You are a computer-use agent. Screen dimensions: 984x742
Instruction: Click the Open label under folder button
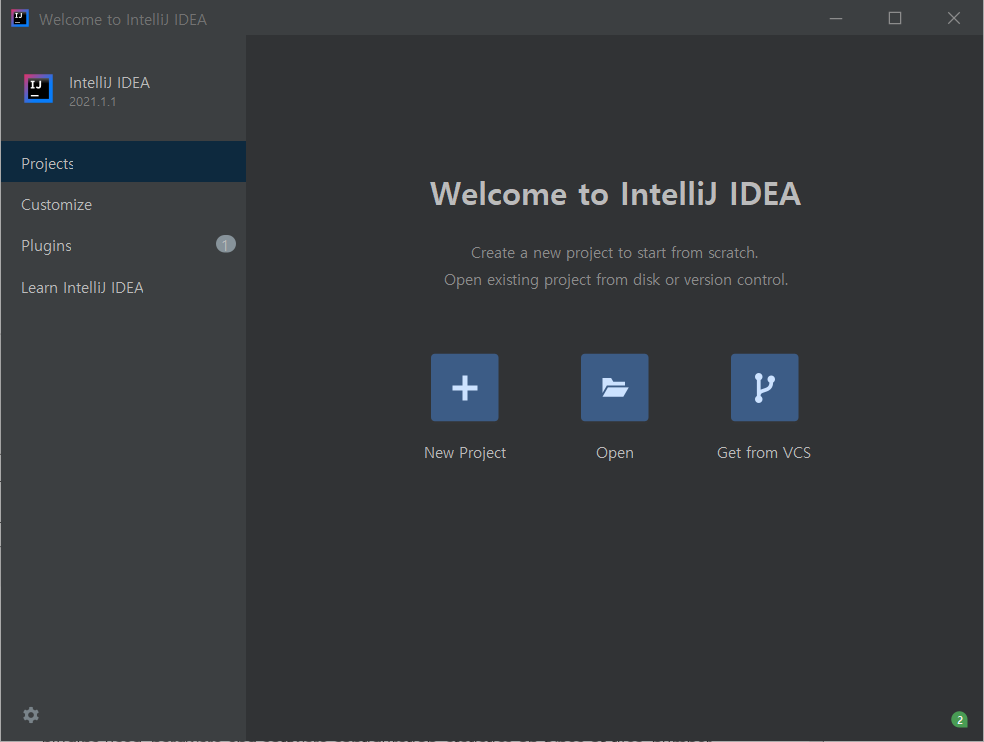coord(614,453)
